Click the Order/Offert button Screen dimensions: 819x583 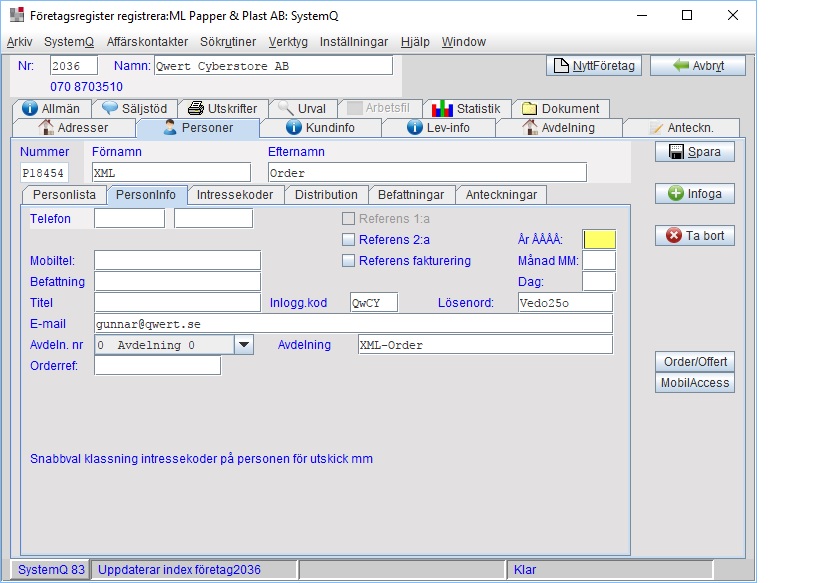[695, 362]
